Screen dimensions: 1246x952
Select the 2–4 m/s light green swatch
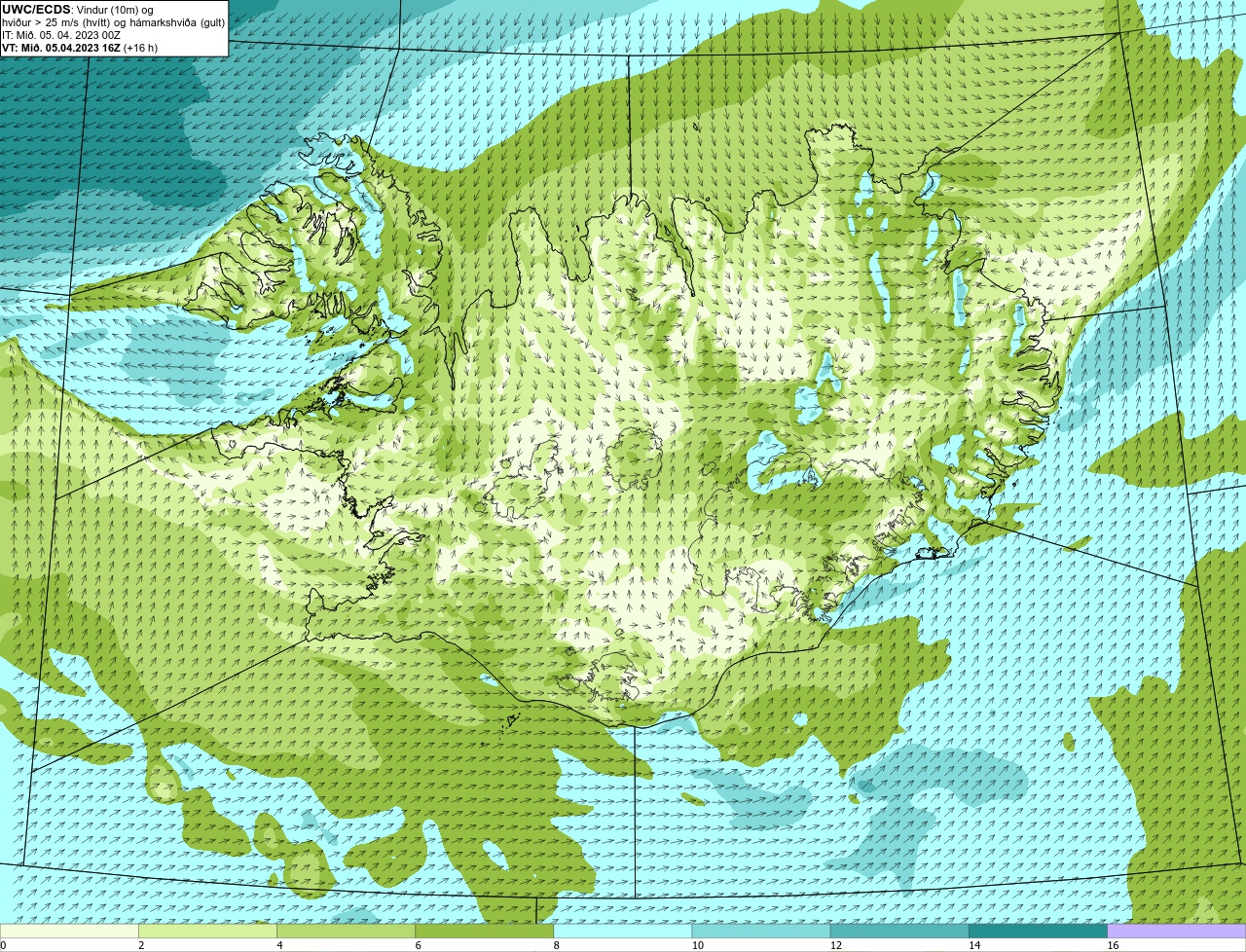207,932
